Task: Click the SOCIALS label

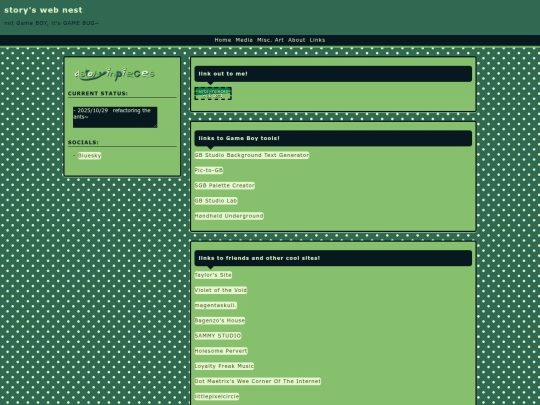Action: [x=83, y=142]
